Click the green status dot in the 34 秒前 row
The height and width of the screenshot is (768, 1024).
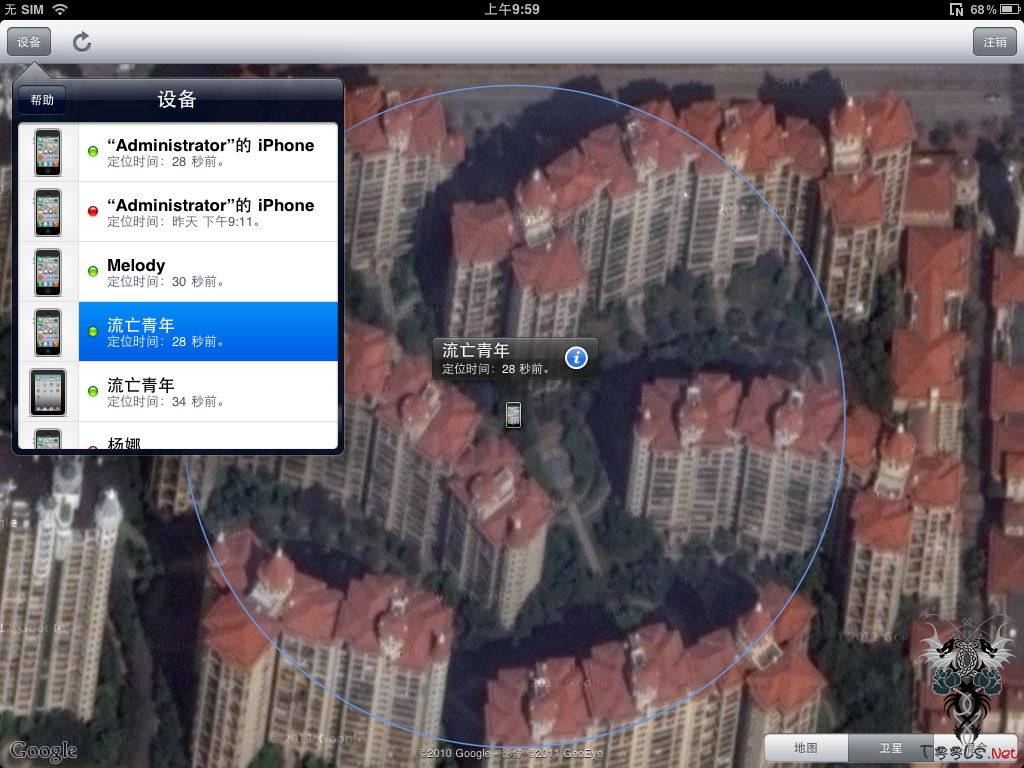[93, 391]
